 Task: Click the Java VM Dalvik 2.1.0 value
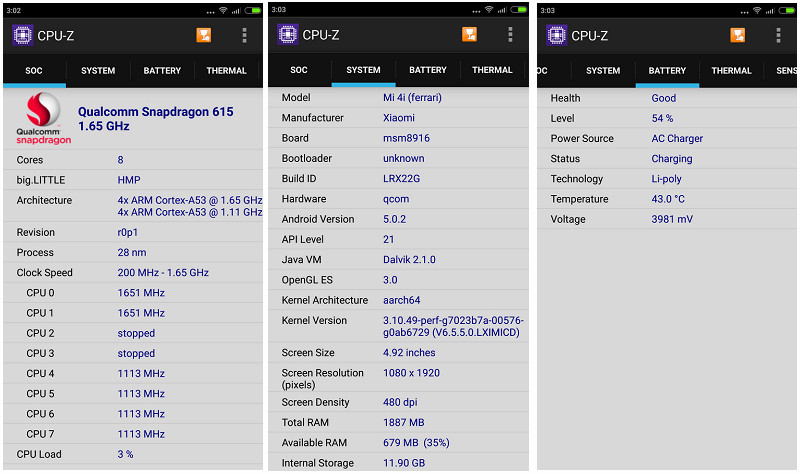pyautogui.click(x=409, y=260)
